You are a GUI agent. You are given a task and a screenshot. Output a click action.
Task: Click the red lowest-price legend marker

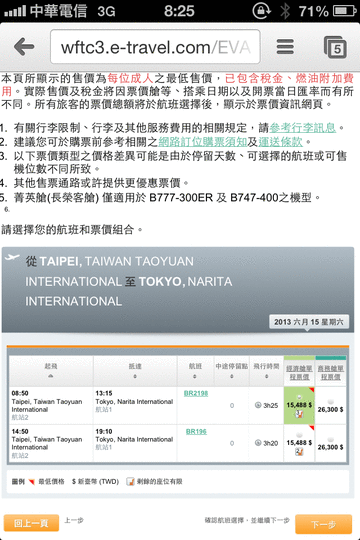point(31,482)
